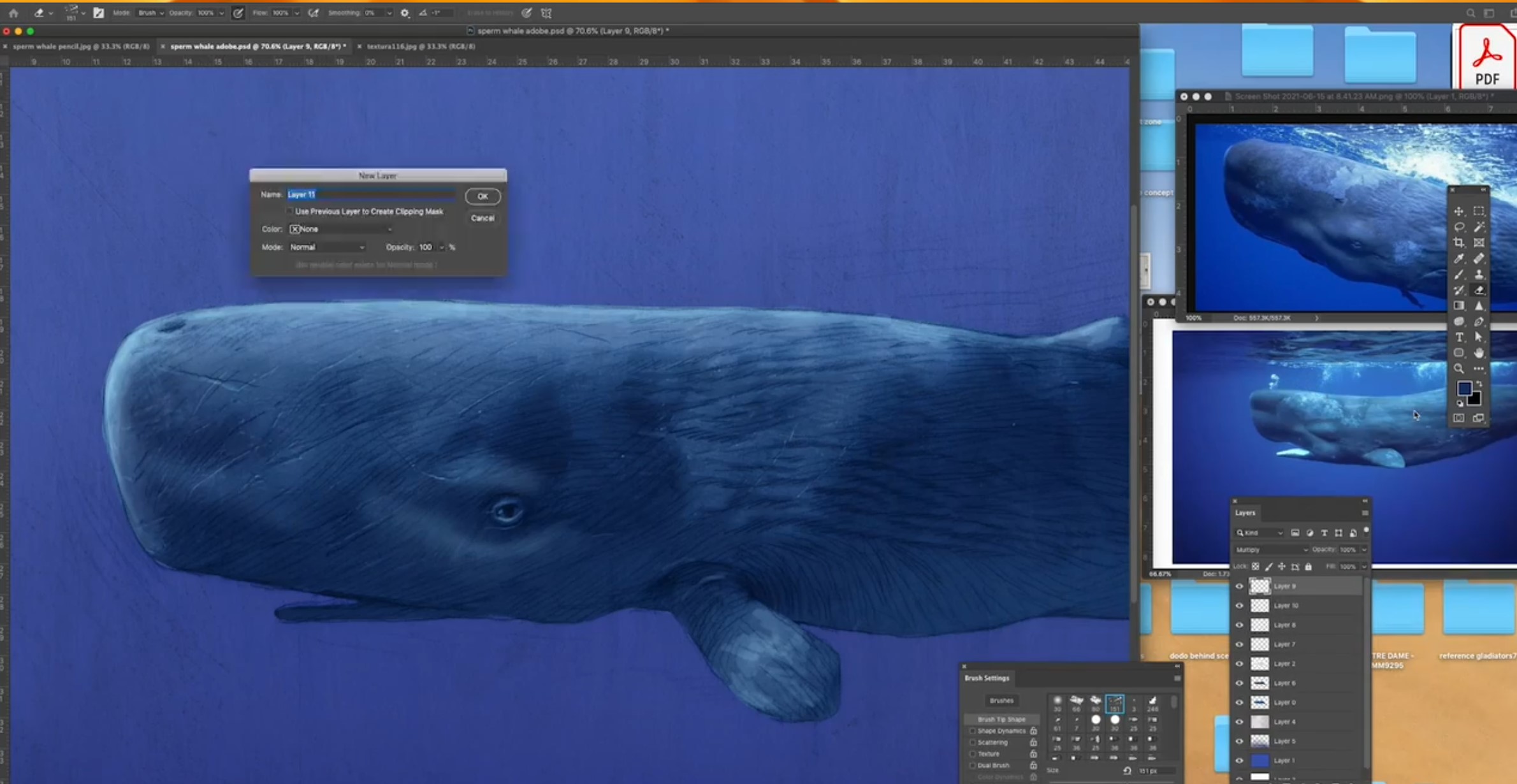
Task: Click the Layers panel tab
Action: coord(1245,512)
